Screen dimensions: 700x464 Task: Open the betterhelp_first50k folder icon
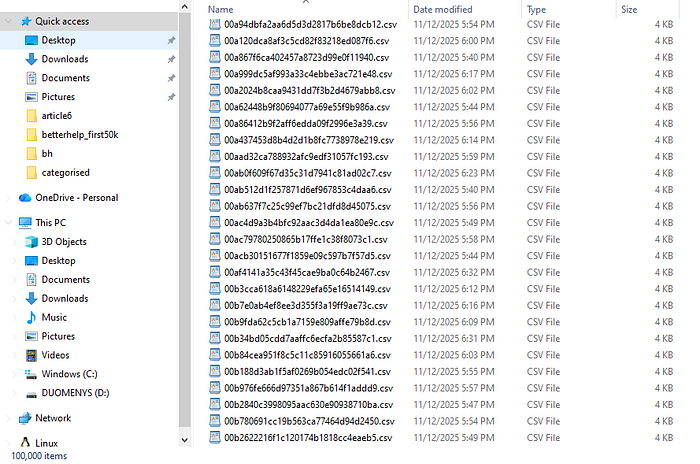coord(32,135)
